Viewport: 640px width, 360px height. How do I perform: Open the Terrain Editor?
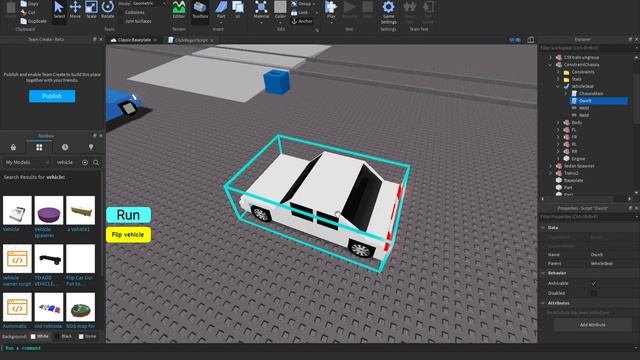(179, 10)
